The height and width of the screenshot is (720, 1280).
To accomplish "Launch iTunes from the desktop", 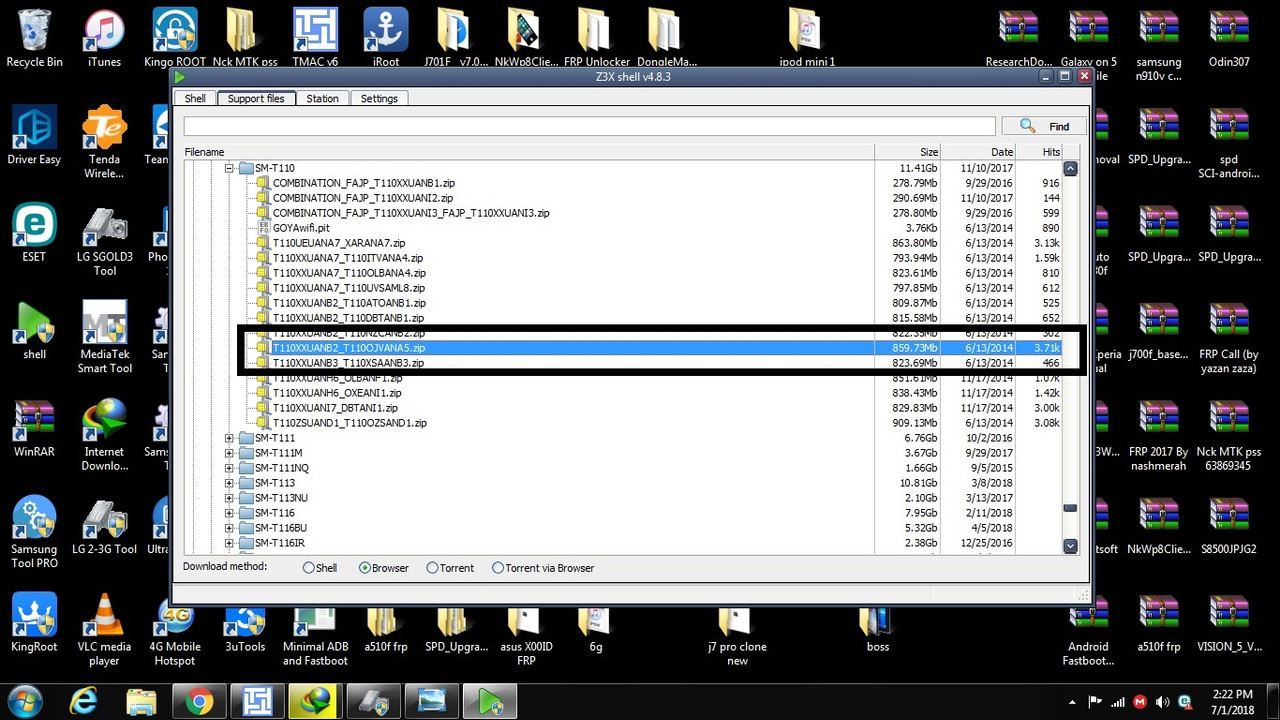I will [x=104, y=38].
